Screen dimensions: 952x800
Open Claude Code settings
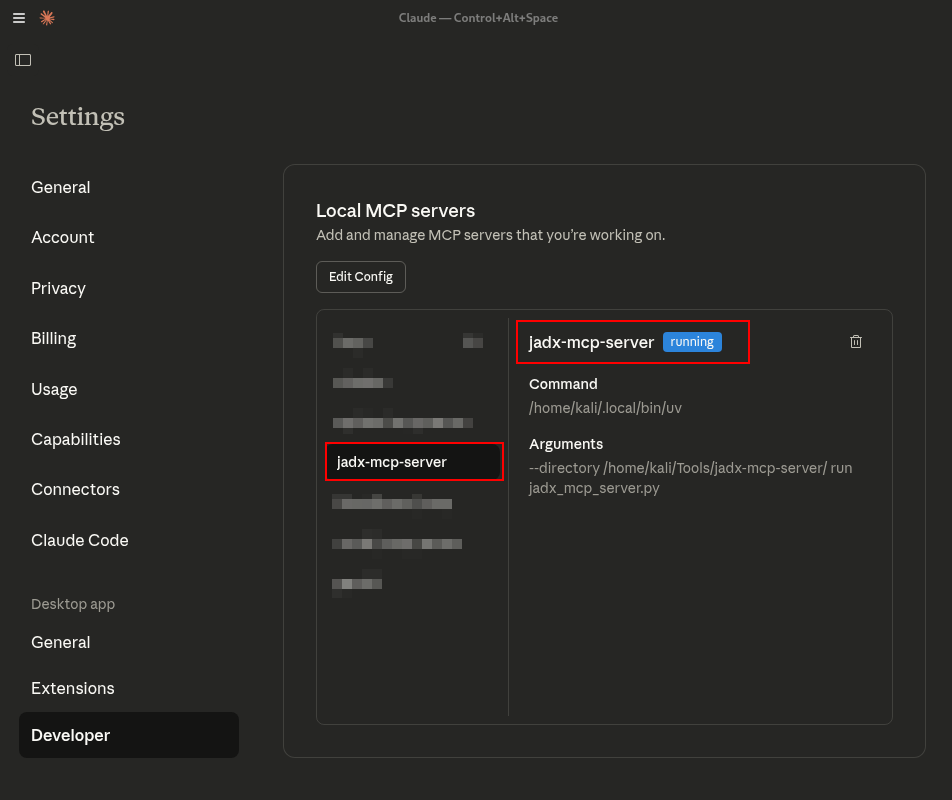(80, 540)
